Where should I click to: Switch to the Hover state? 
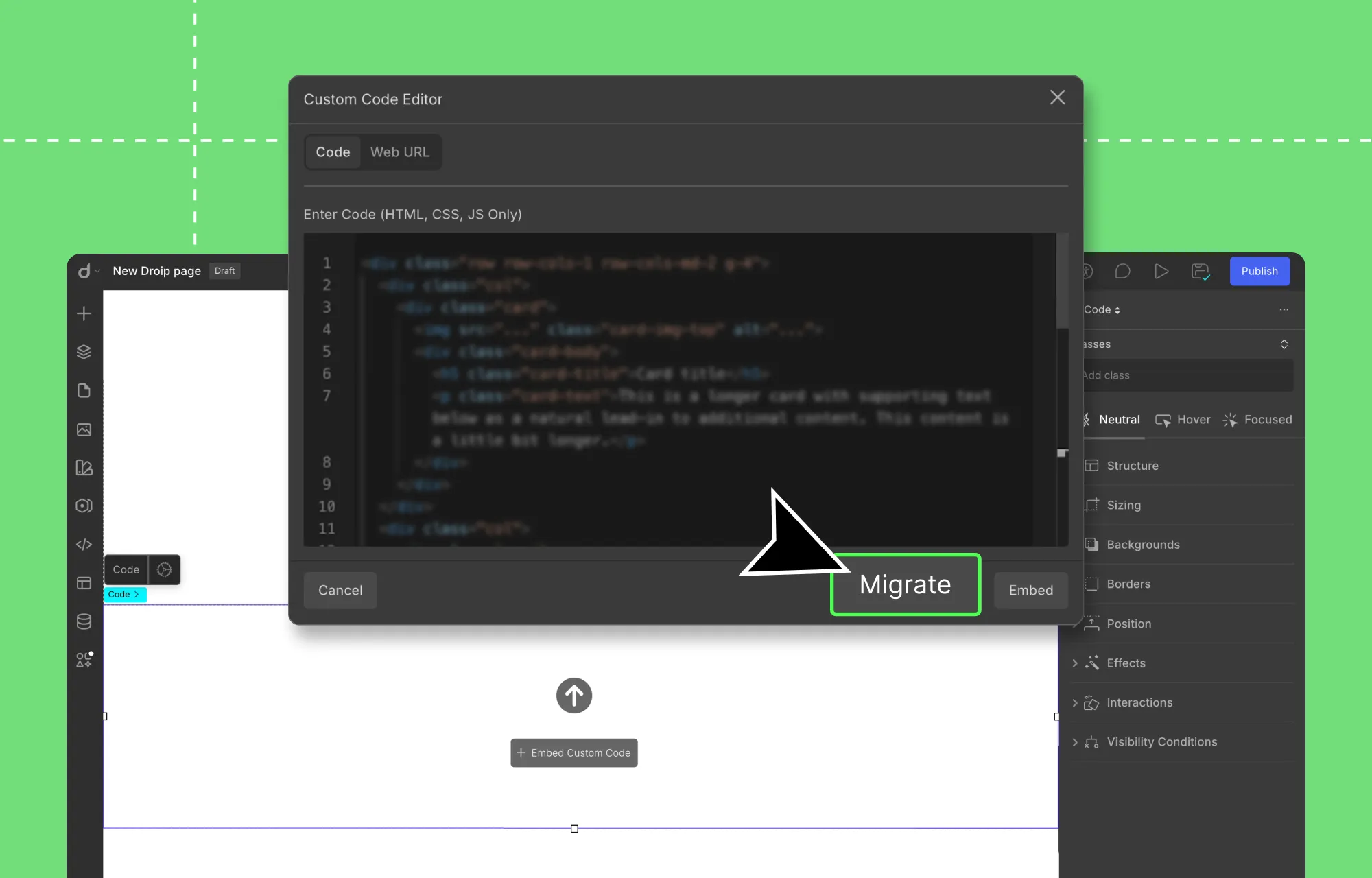point(1192,419)
